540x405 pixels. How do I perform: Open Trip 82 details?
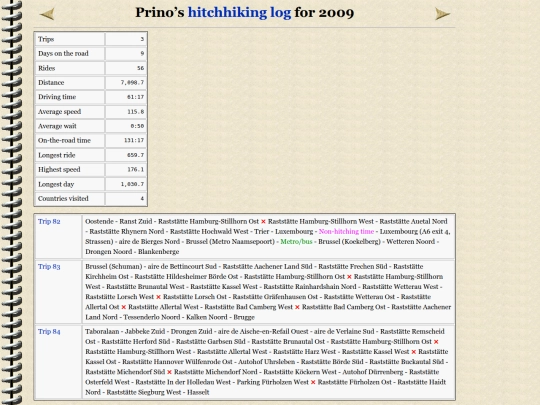click(x=49, y=221)
